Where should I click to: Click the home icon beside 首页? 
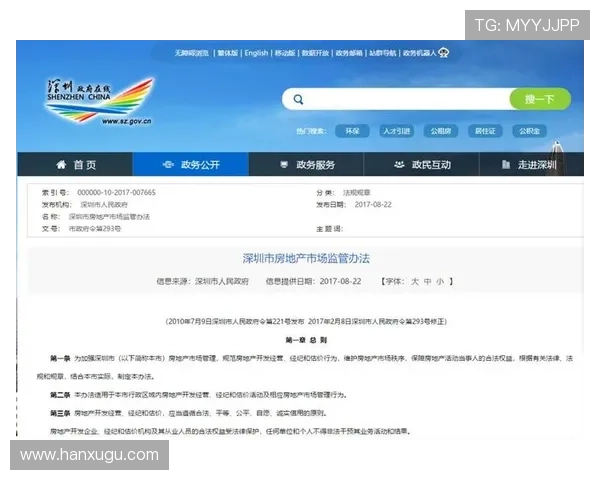tap(61, 165)
